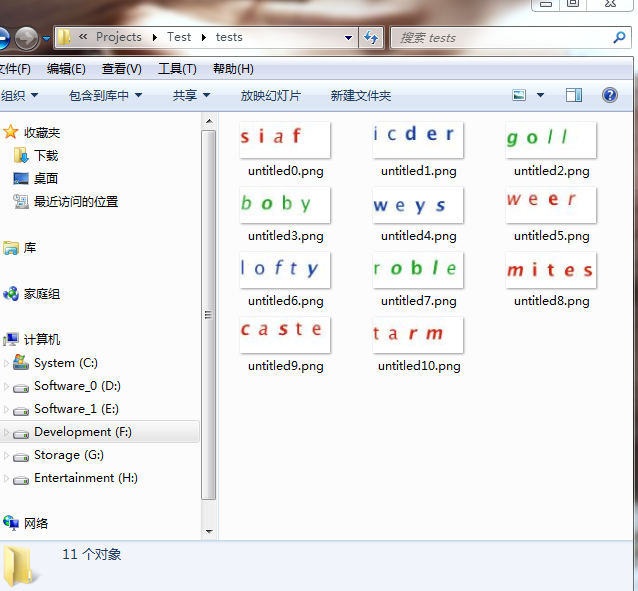Expand System (C:) tree arrow
This screenshot has width=638, height=591.
click(x=6, y=363)
